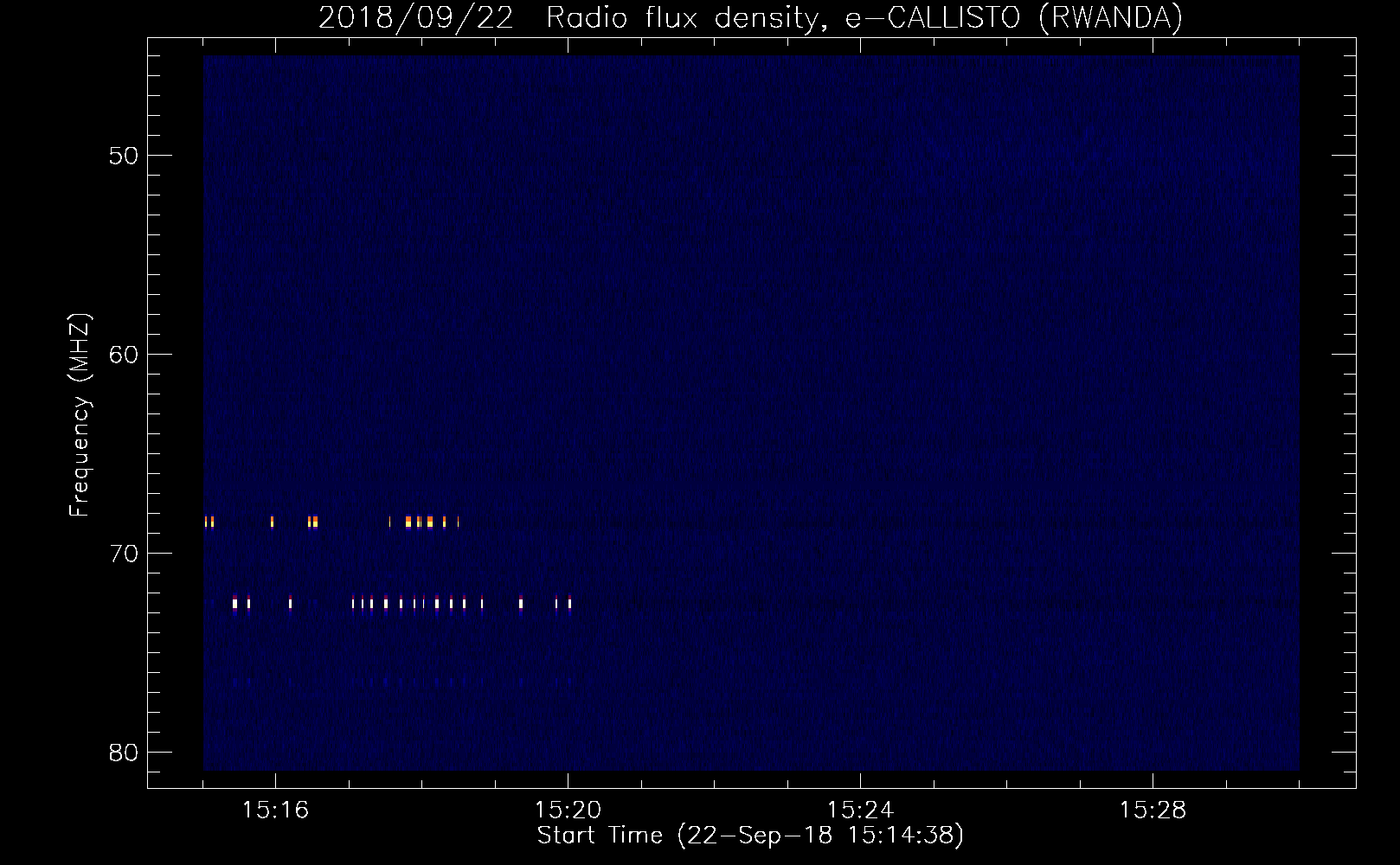1400x865 pixels.
Task: Select the 15:28 time tick label
Action: (x=1153, y=810)
